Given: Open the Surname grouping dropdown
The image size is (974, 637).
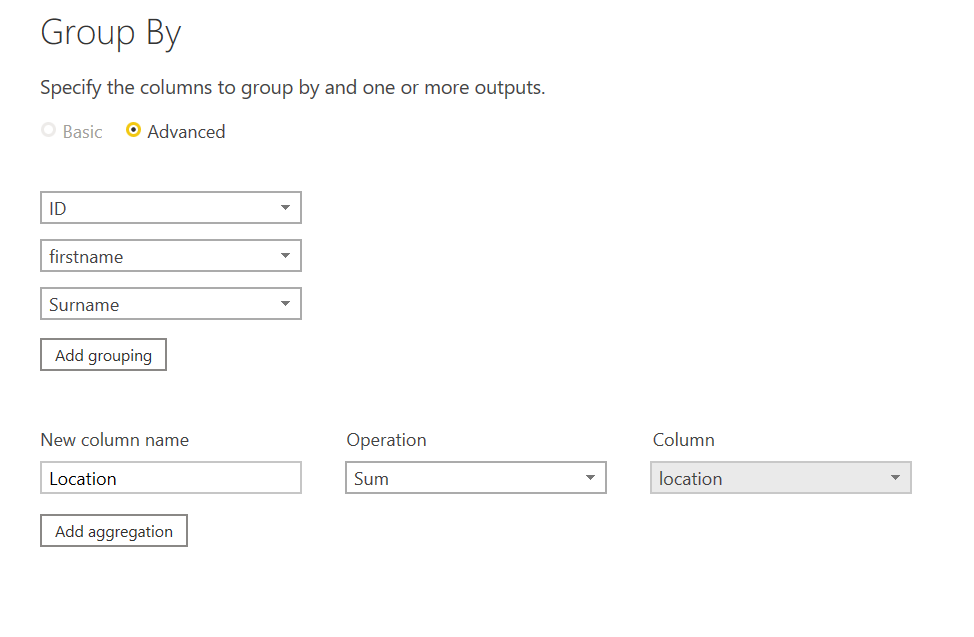Looking at the screenshot, I should coord(171,303).
